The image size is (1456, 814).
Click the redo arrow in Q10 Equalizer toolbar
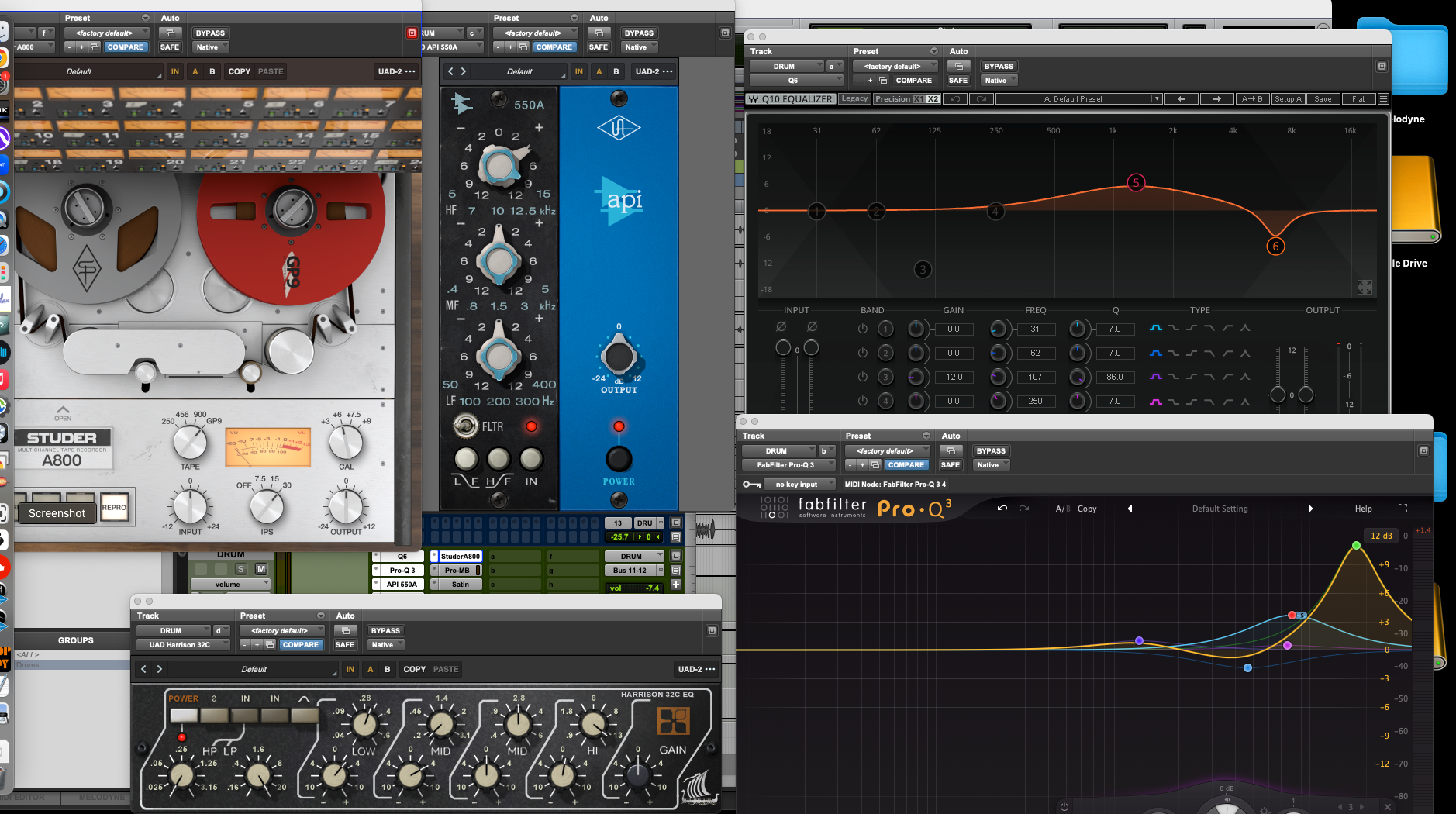point(981,99)
